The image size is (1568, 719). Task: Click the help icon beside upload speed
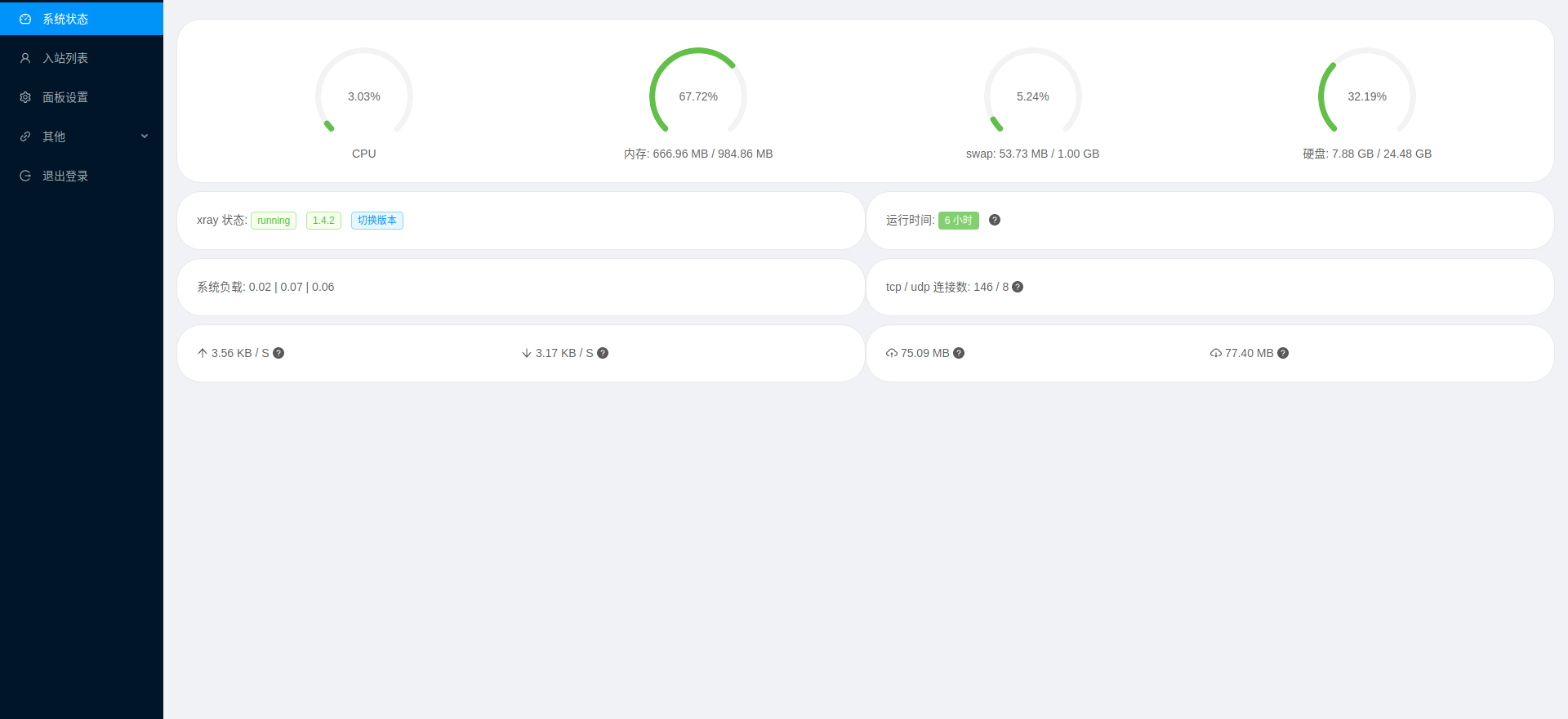(x=278, y=353)
